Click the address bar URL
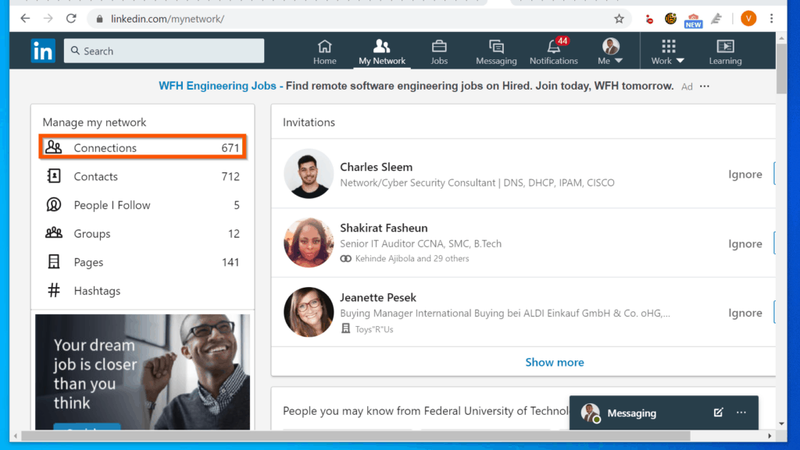Image resolution: width=800 pixels, height=450 pixels. [x=167, y=19]
